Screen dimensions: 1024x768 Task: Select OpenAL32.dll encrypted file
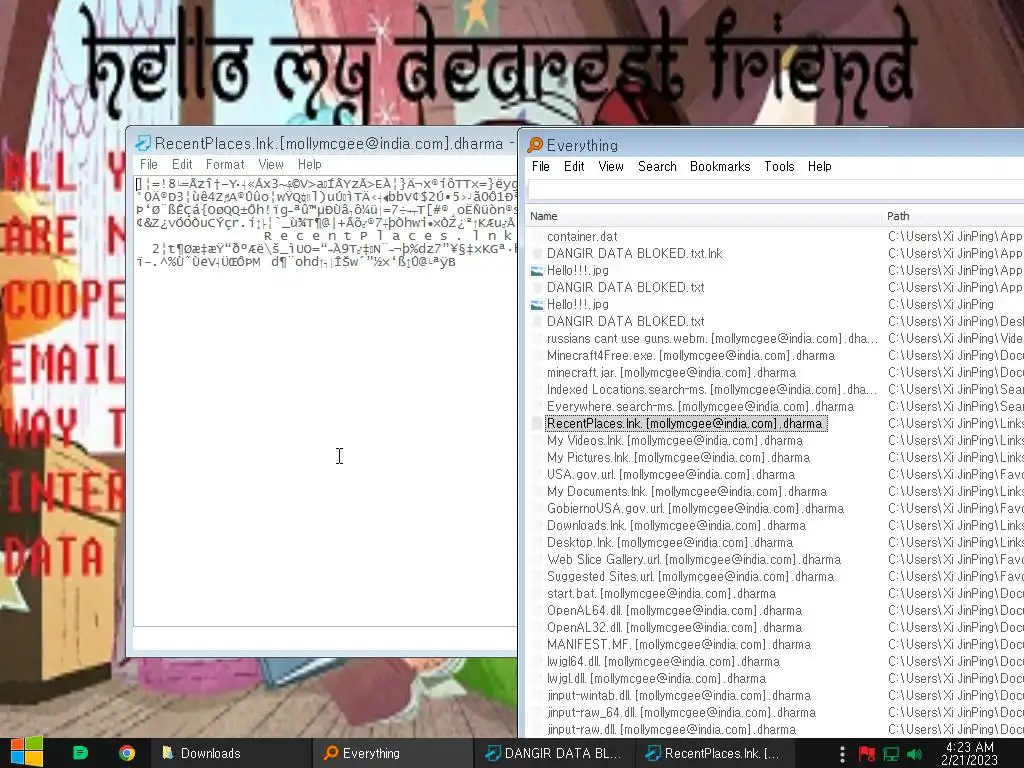click(x=674, y=627)
